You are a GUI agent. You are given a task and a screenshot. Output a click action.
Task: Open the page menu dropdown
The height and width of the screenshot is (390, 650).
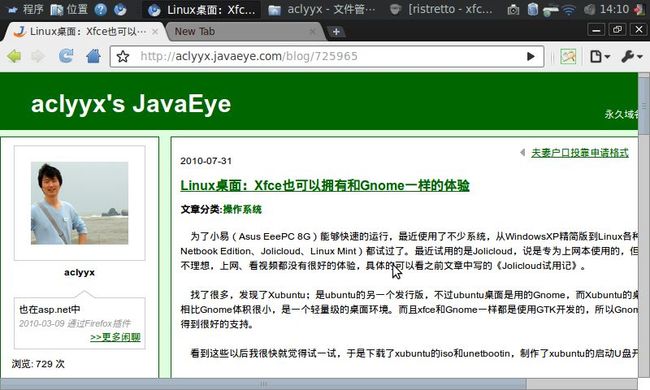click(x=600, y=56)
